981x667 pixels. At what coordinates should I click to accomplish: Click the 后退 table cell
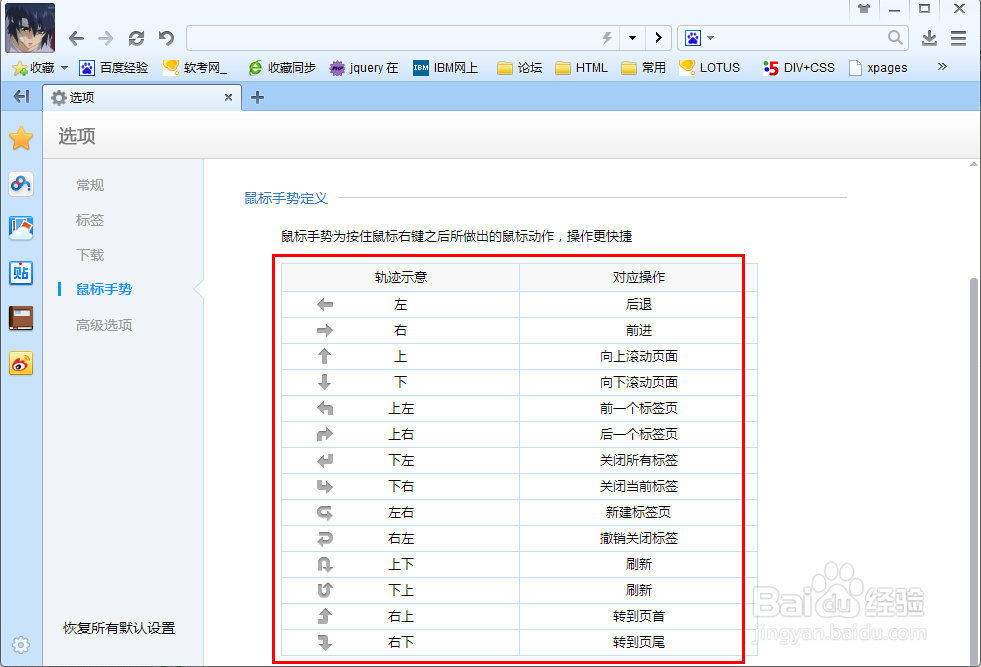[638, 305]
